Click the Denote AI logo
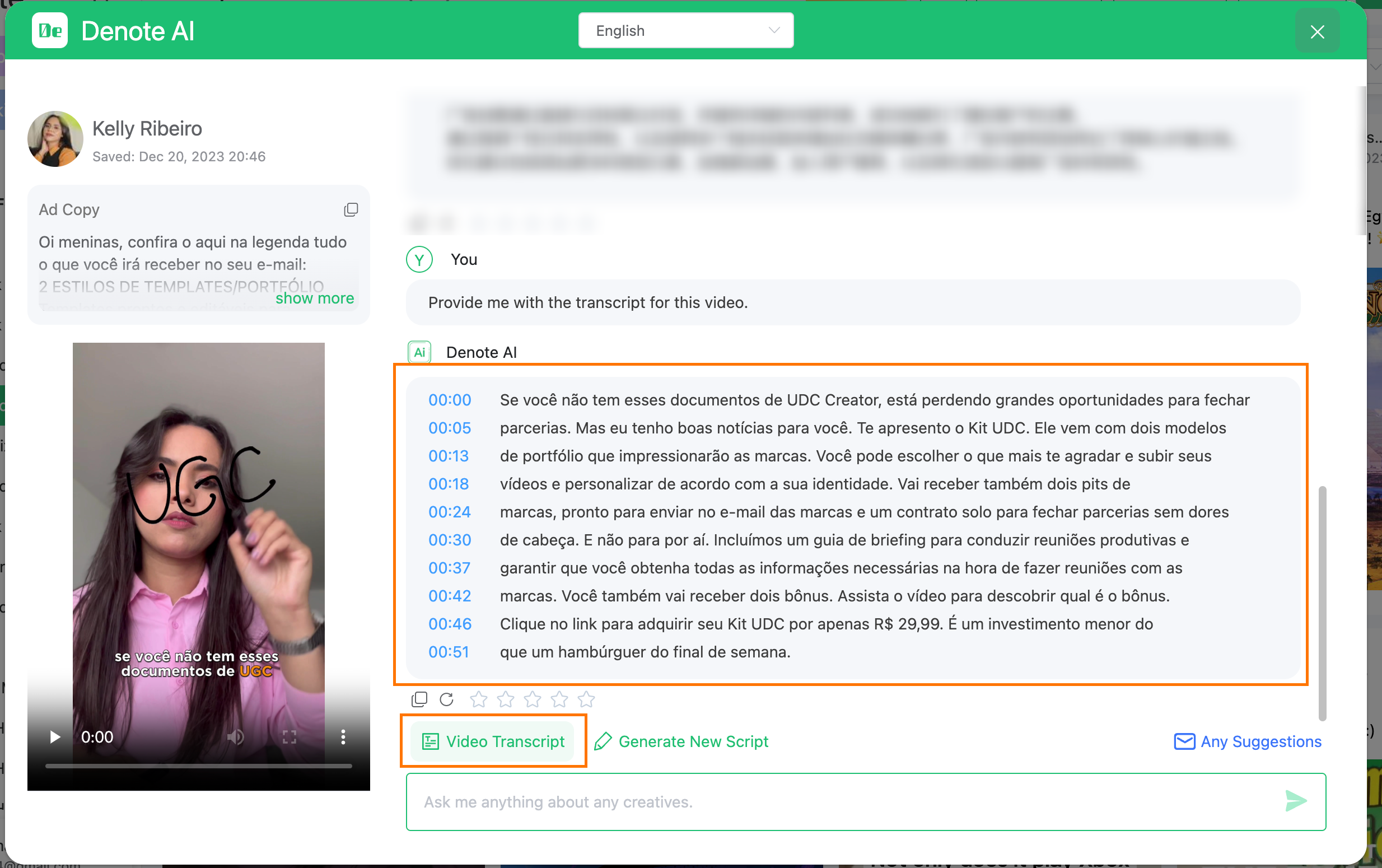 click(x=50, y=31)
